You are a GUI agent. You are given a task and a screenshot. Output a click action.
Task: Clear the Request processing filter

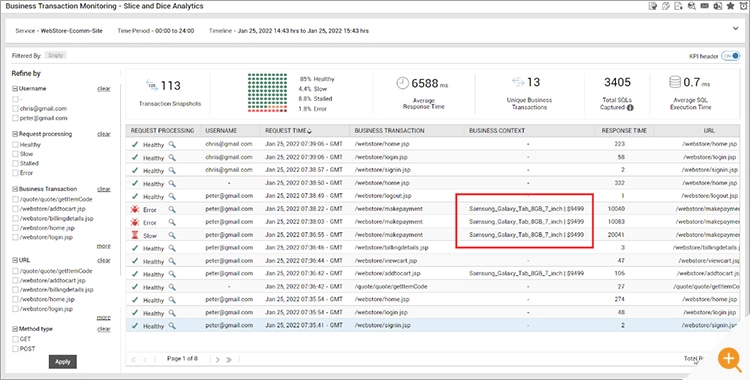point(104,134)
